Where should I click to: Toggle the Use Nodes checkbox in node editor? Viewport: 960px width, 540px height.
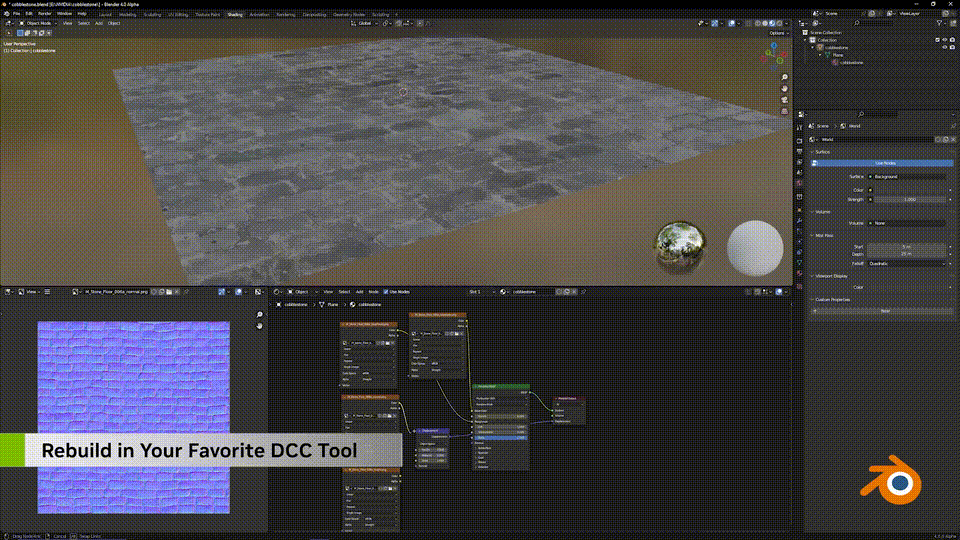(388, 292)
